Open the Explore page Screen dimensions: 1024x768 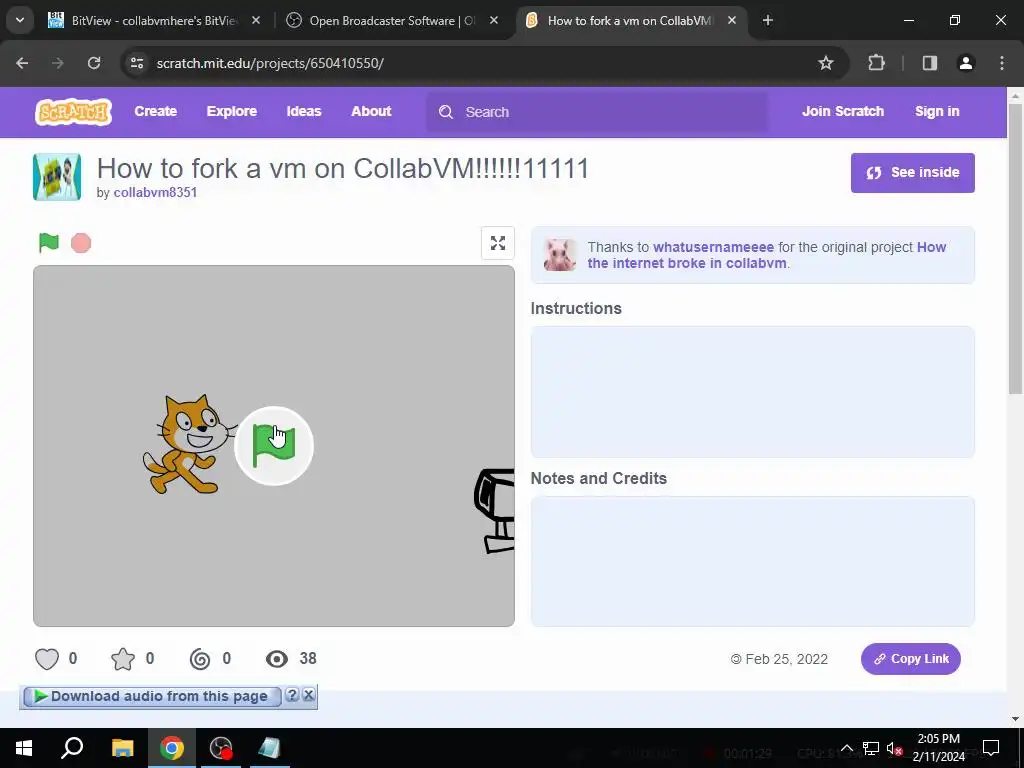tap(232, 112)
